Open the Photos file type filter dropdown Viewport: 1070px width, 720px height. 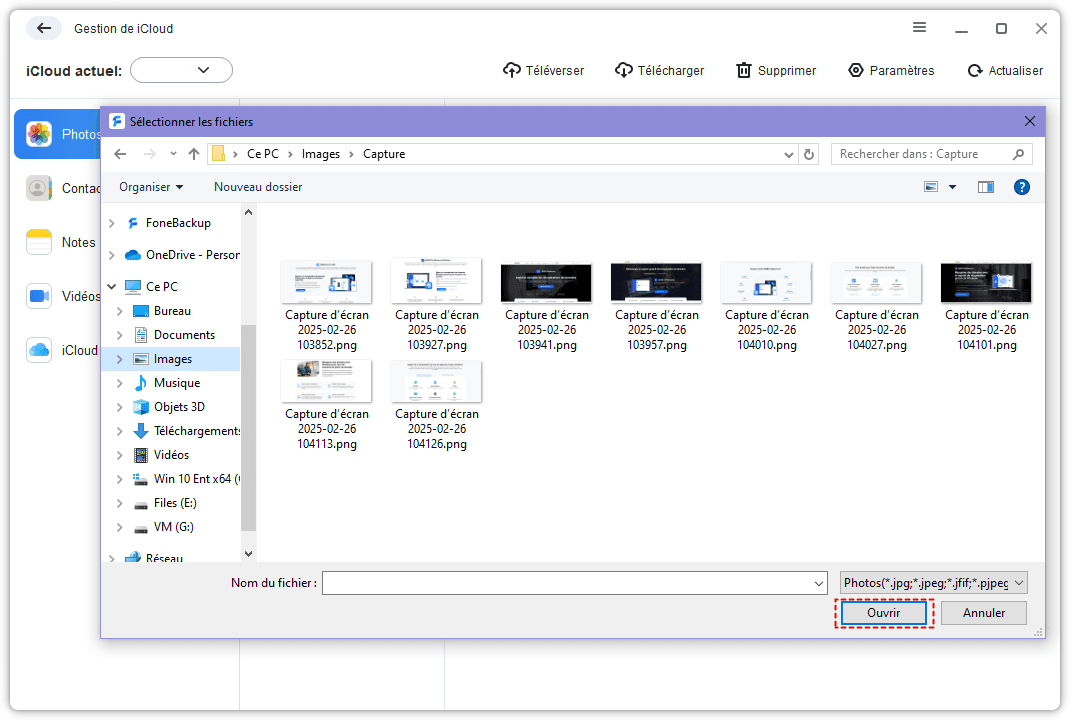[x=933, y=583]
